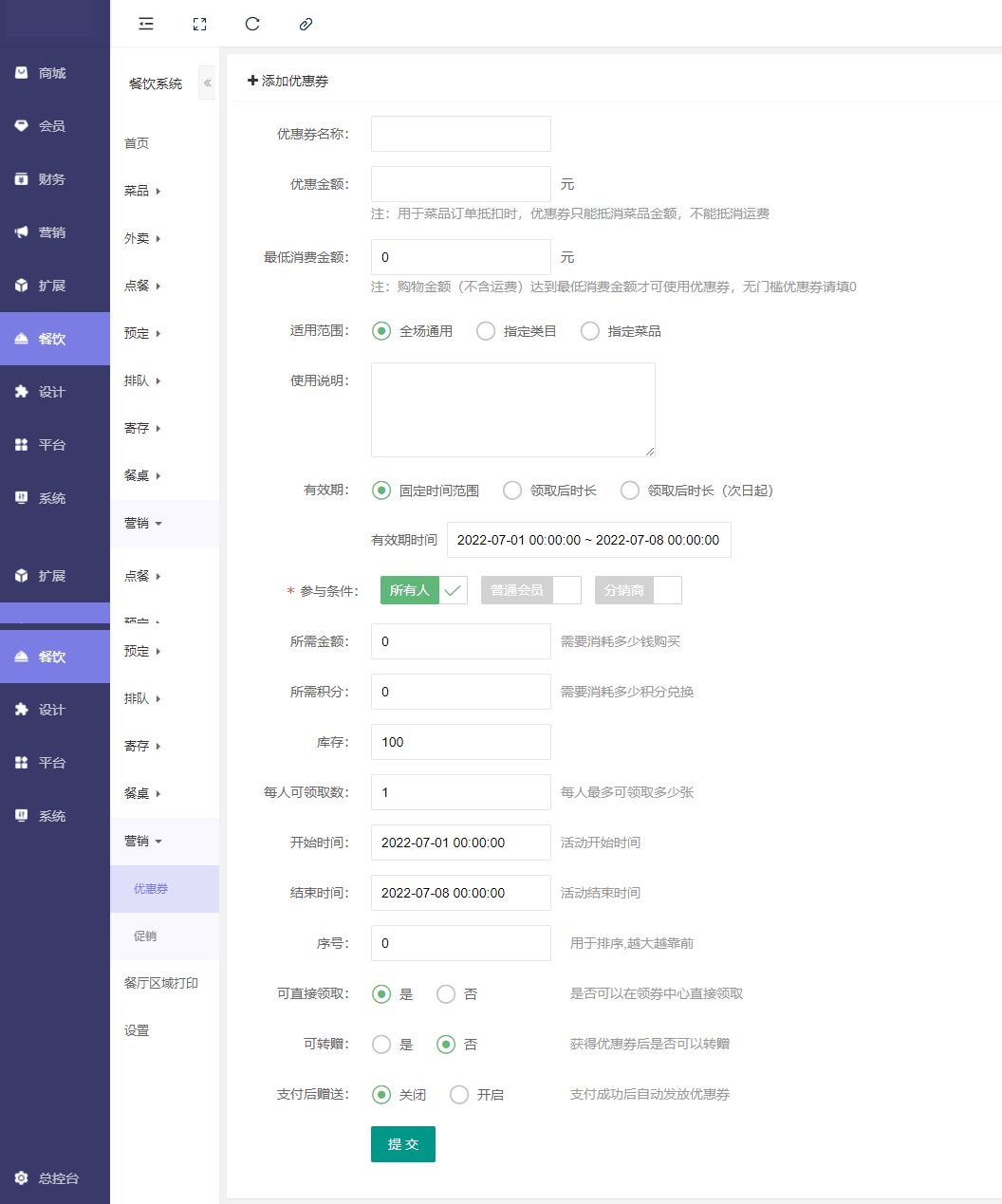Viewport: 1002px width, 1204px height.
Task: Expand the 外卖 submenu
Action: (x=142, y=238)
